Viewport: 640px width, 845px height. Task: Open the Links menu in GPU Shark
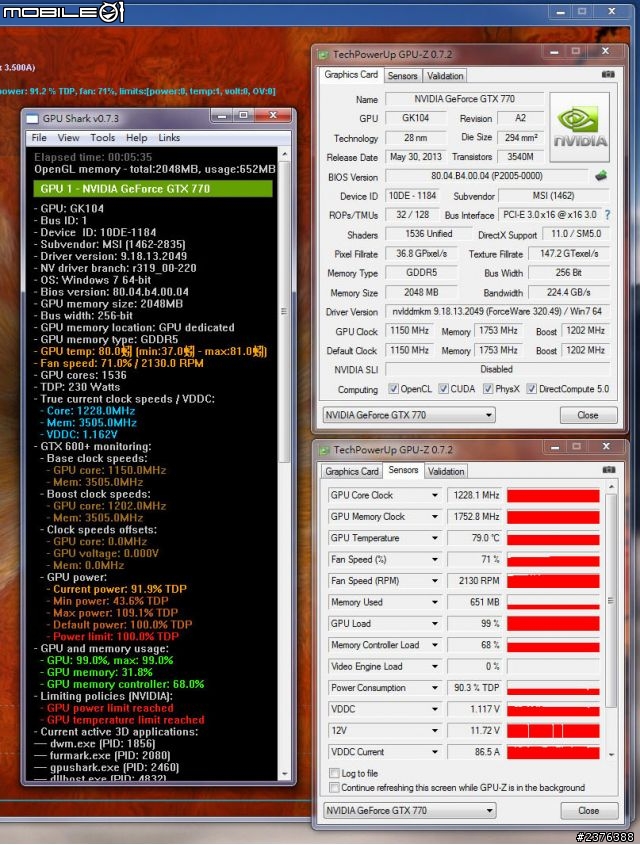pos(169,138)
